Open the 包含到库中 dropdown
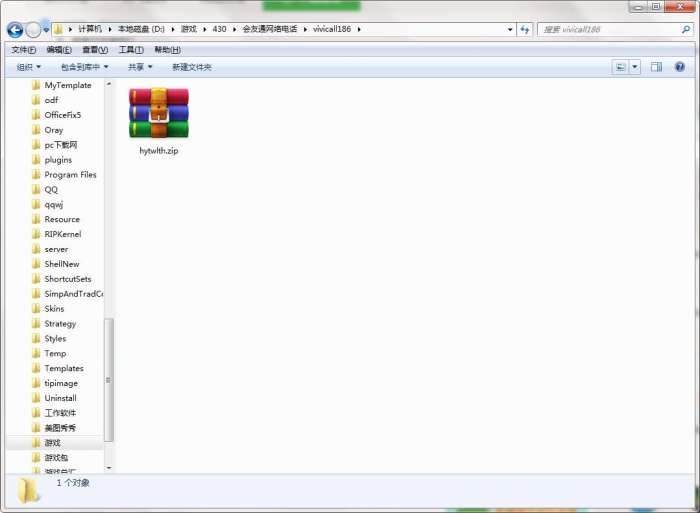This screenshot has width=700, height=513. [x=84, y=67]
